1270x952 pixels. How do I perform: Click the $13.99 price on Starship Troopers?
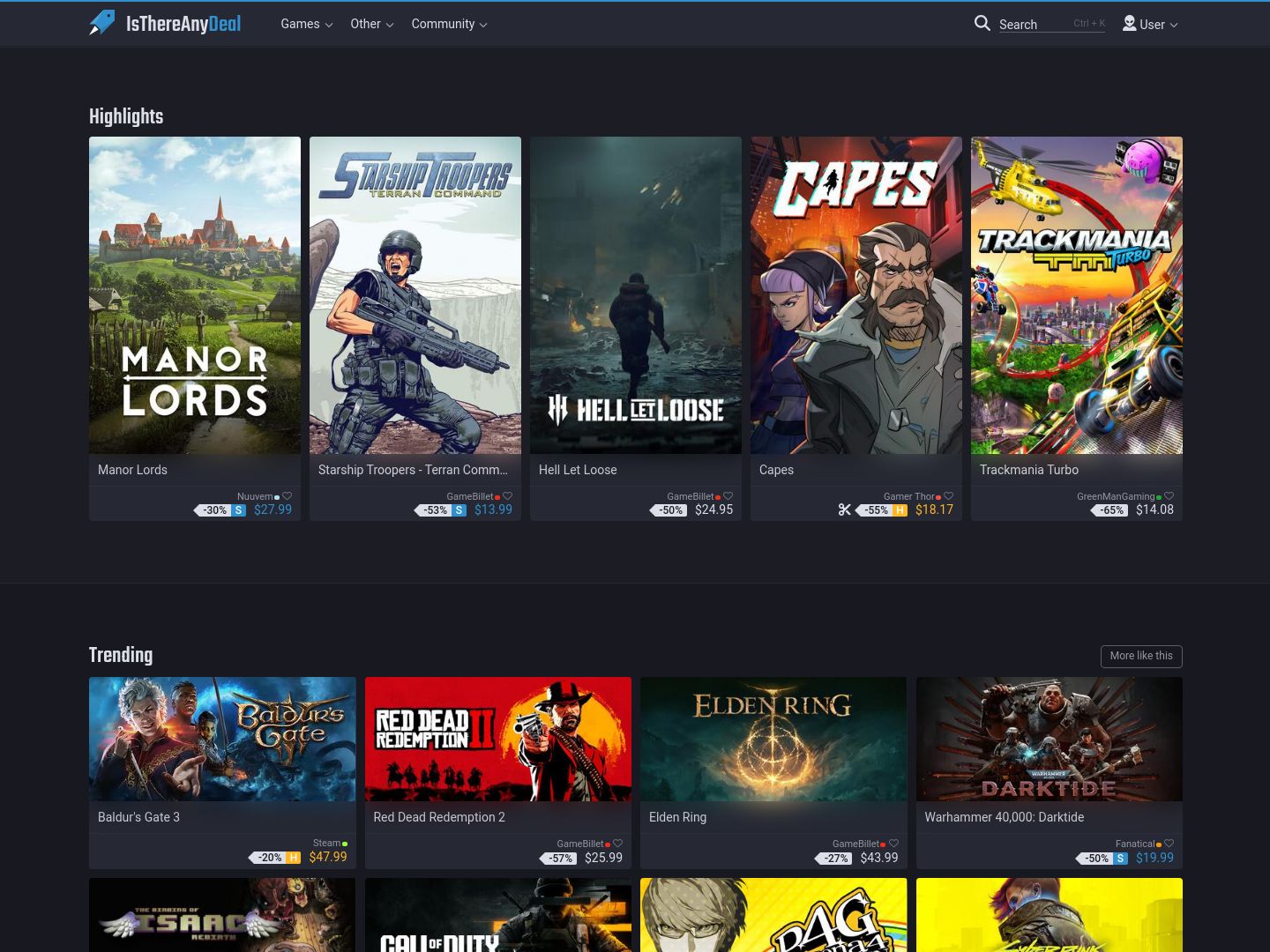(493, 509)
